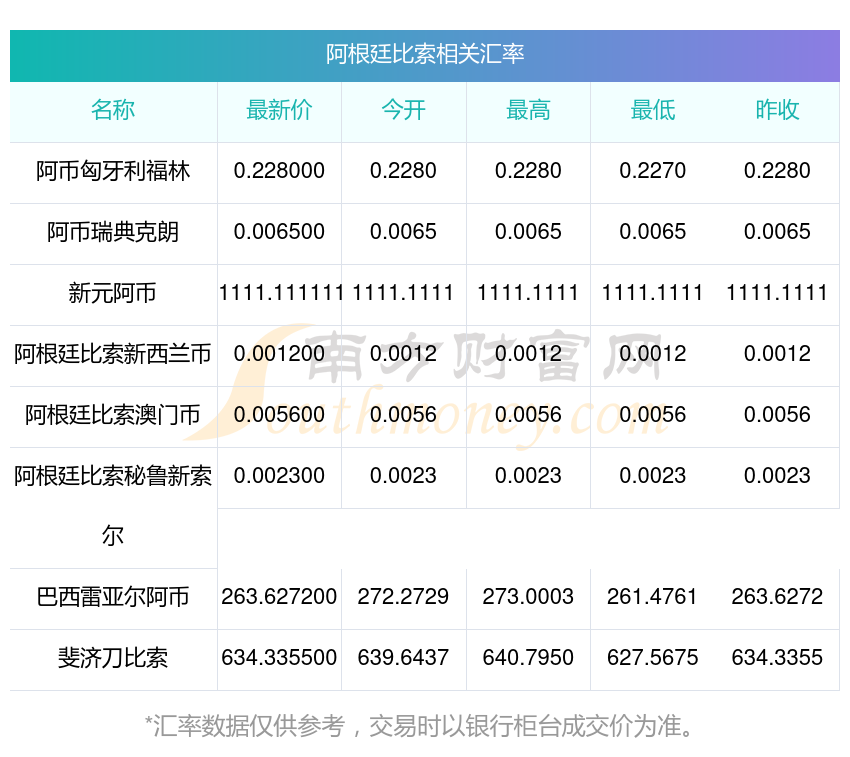850x757 pixels.
Task: Click the lowest value 627.5675
Action: pyautogui.click(x=653, y=658)
